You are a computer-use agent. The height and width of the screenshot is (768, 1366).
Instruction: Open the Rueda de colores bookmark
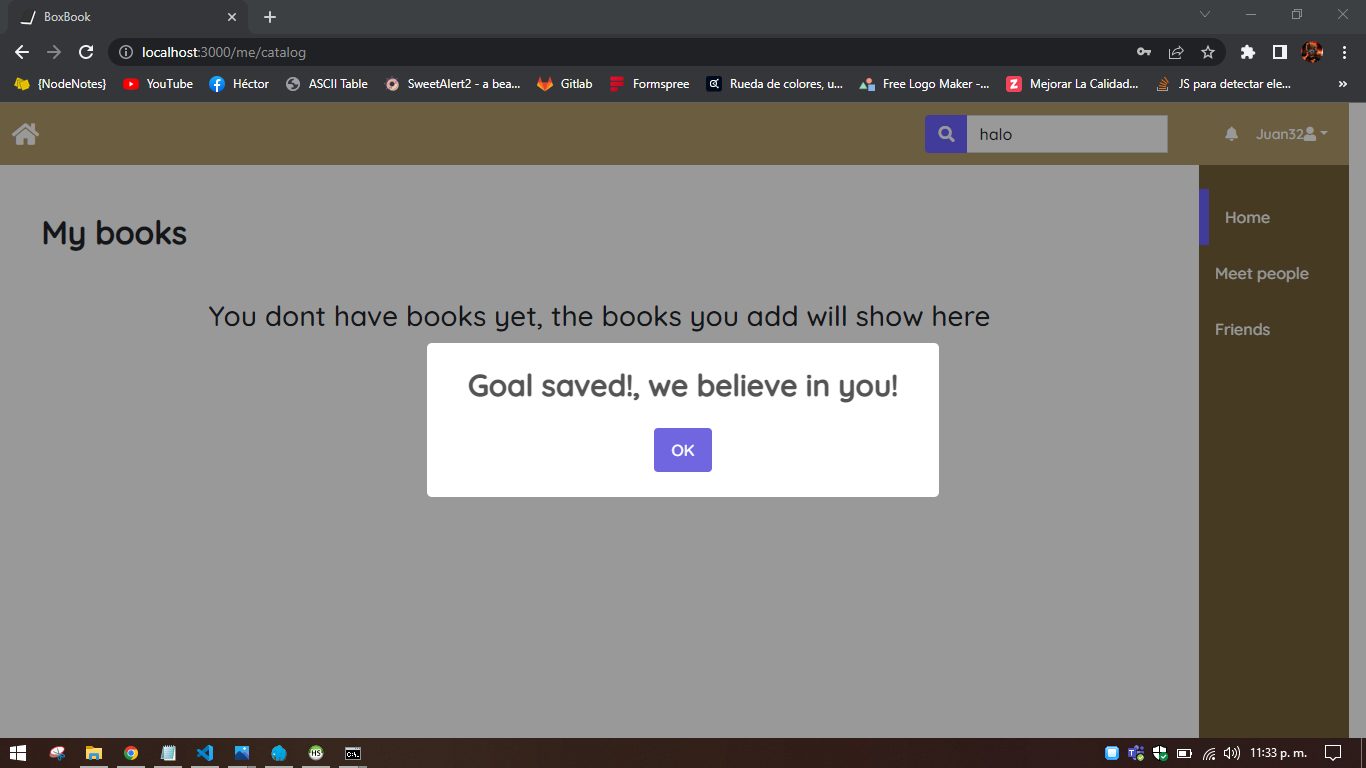coord(775,84)
